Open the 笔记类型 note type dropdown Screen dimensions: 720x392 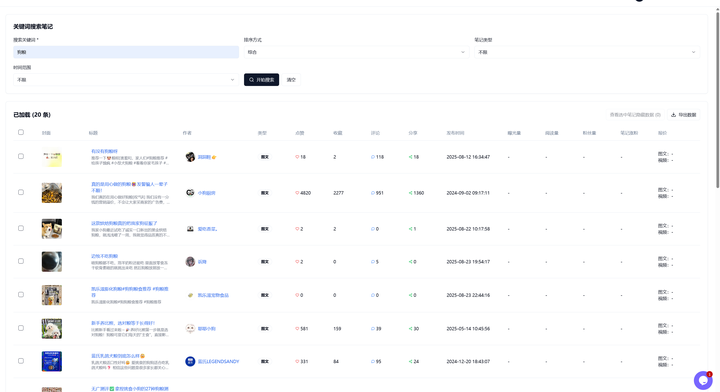coord(587,52)
